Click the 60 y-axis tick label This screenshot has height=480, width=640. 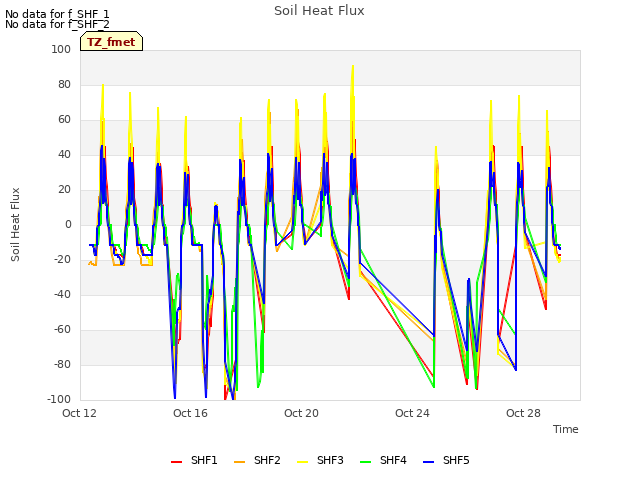tap(64, 120)
